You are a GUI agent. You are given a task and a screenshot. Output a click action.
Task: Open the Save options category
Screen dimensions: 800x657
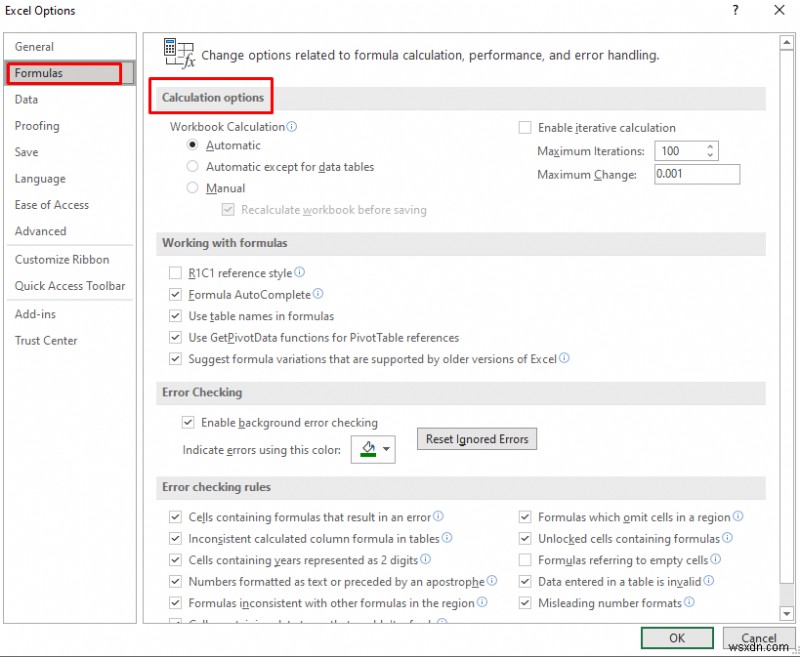pyautogui.click(x=70, y=152)
